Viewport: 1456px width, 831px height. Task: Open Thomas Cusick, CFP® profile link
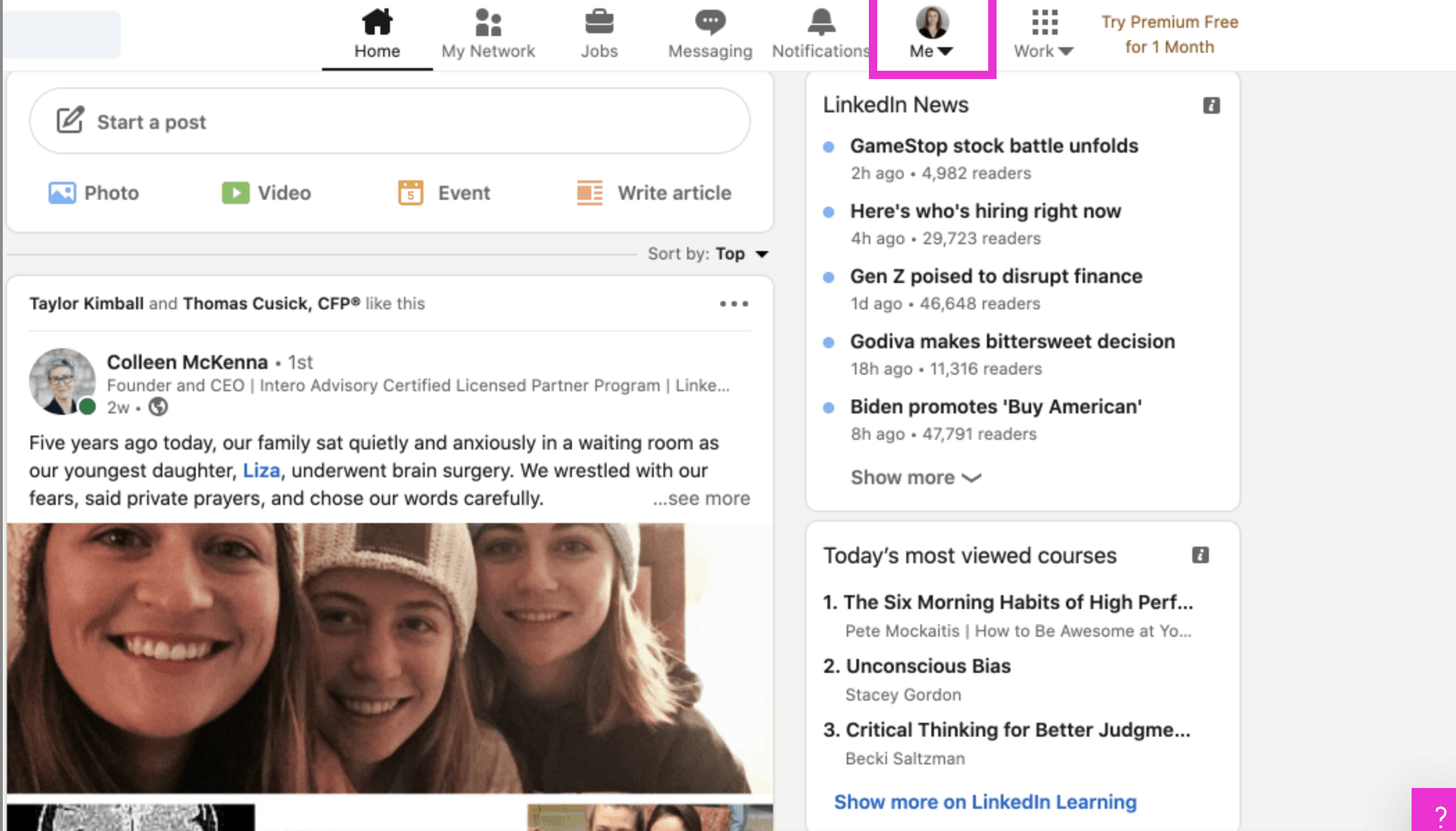[x=271, y=304]
